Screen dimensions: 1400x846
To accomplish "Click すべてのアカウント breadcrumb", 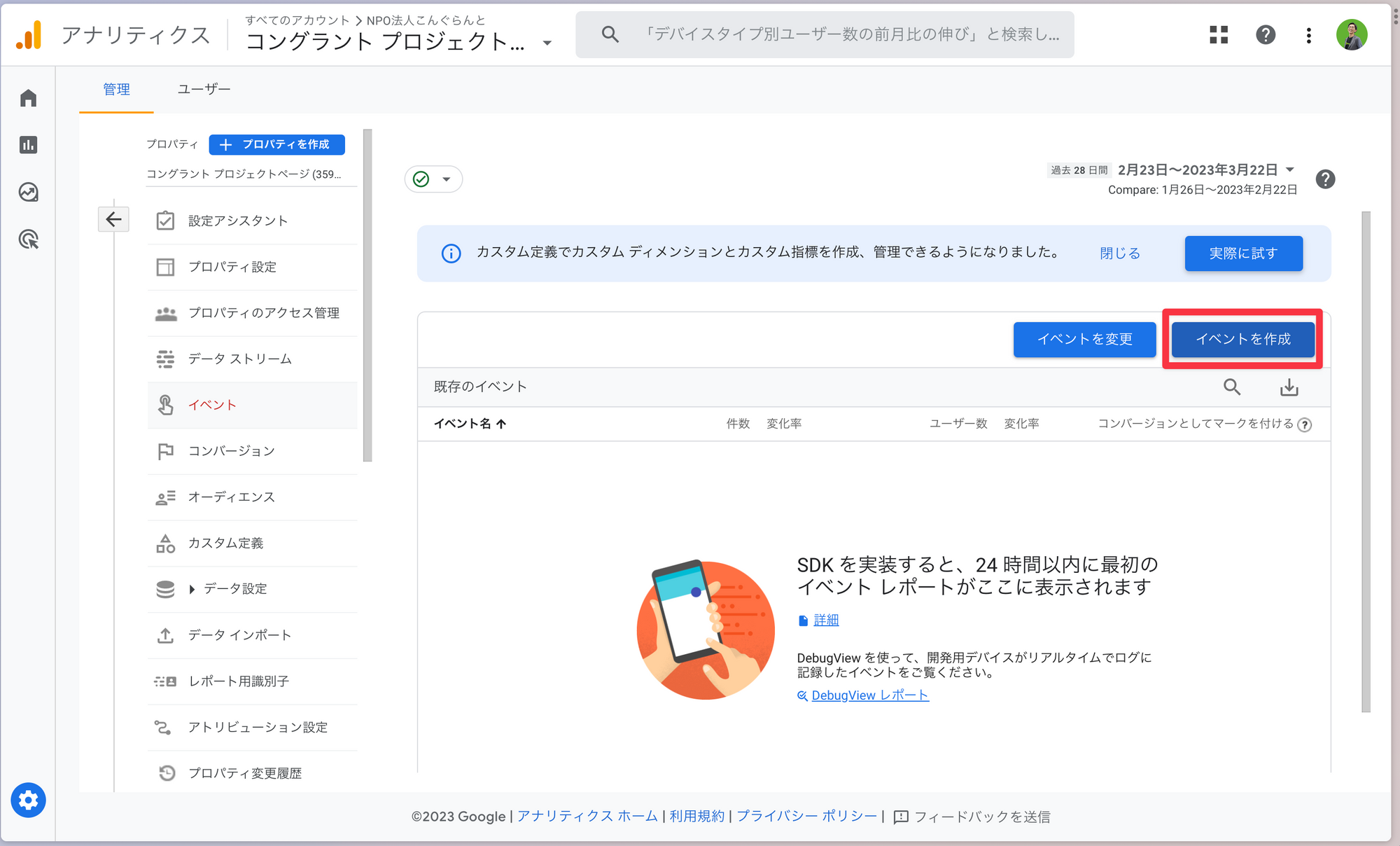I will click(x=297, y=20).
